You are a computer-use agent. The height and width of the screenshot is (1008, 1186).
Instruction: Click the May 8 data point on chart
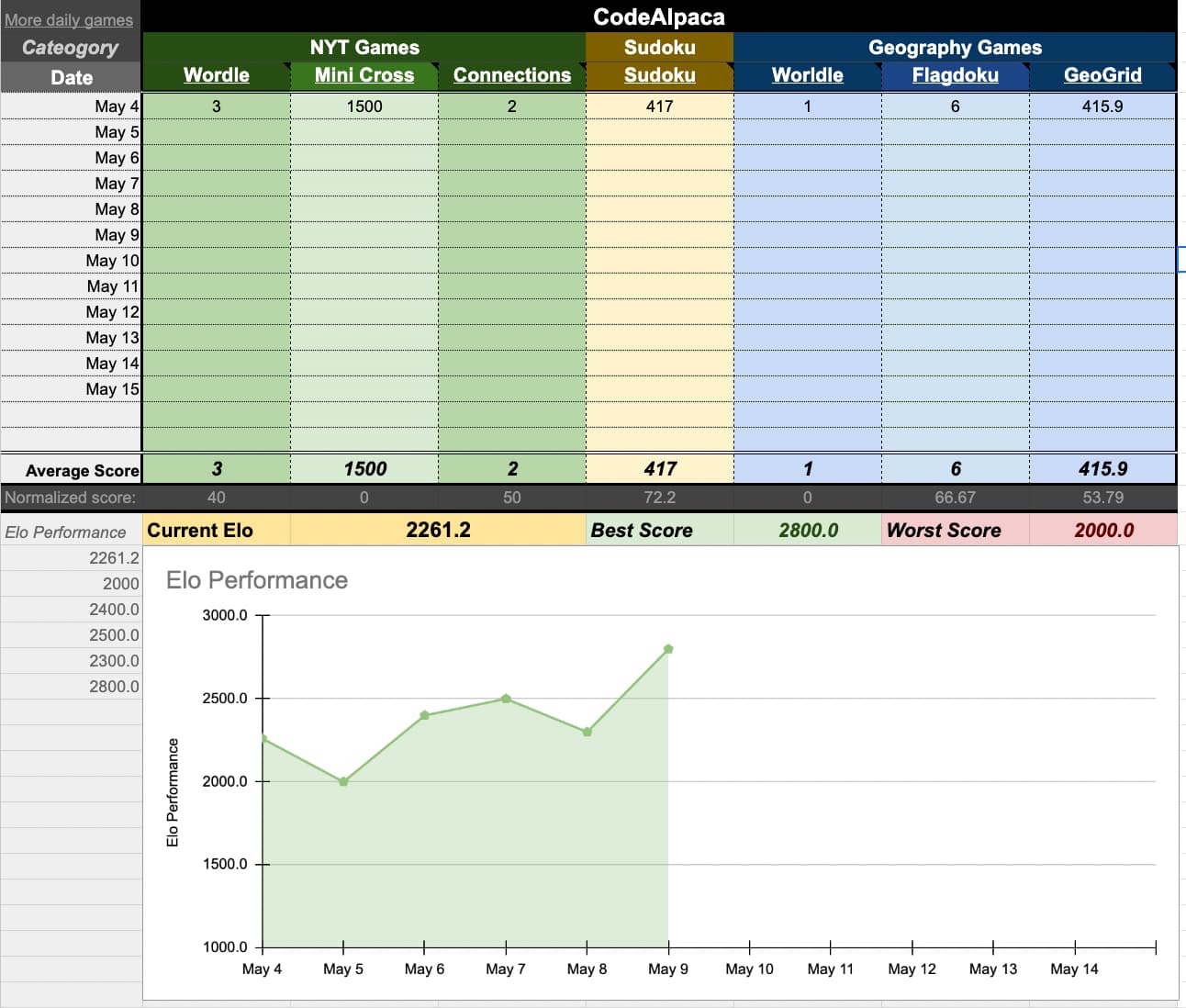tap(587, 732)
